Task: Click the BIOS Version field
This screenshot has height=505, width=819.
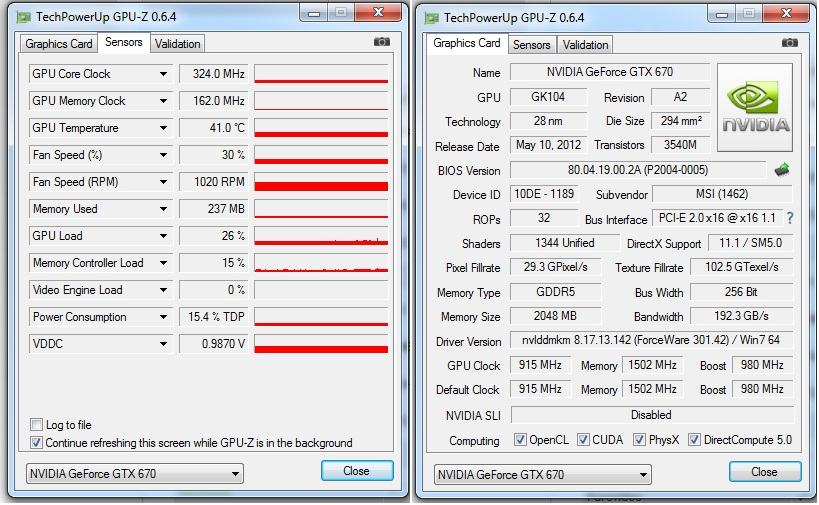Action: pyautogui.click(x=638, y=170)
